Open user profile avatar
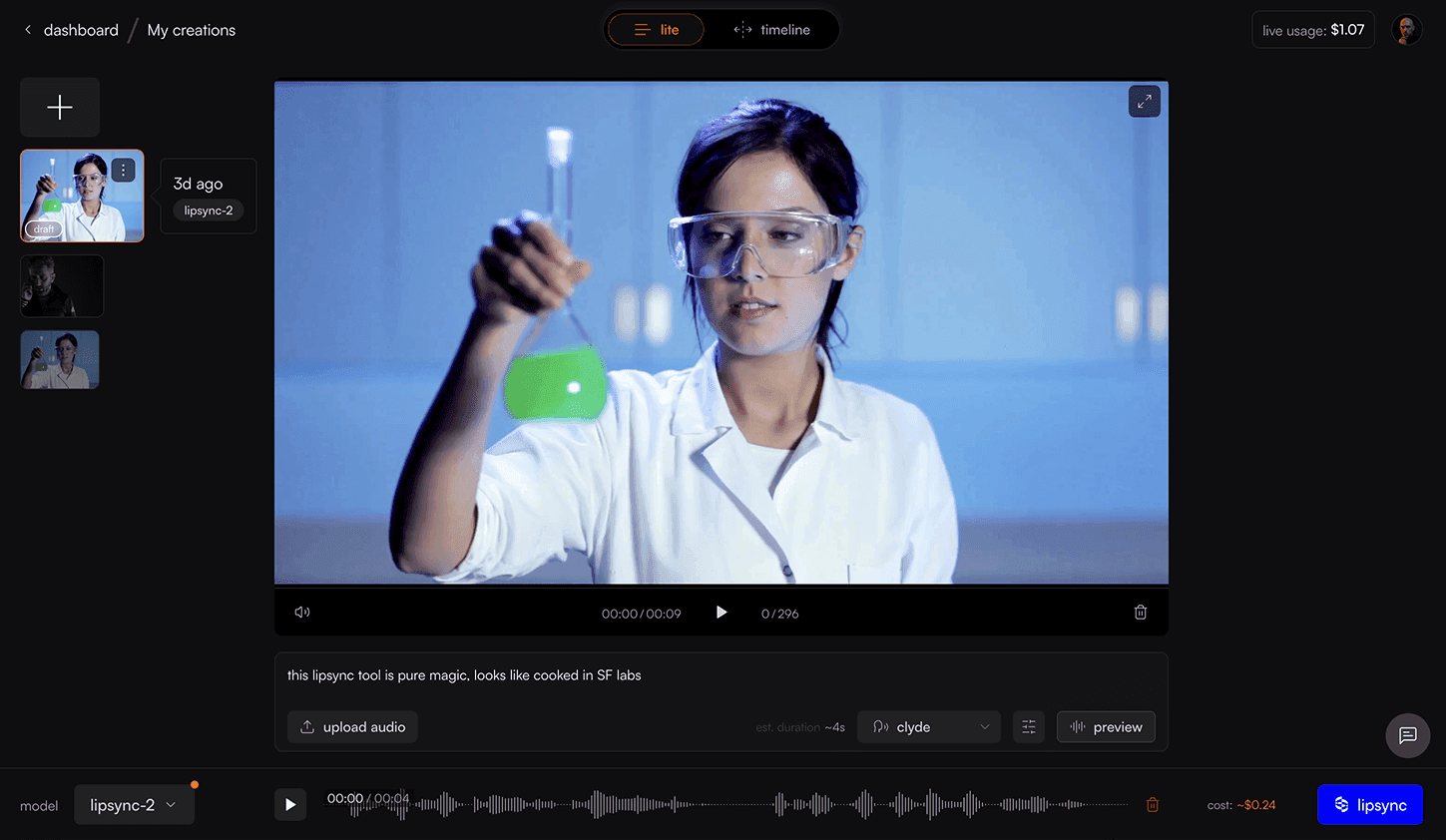1446x840 pixels. [1406, 30]
